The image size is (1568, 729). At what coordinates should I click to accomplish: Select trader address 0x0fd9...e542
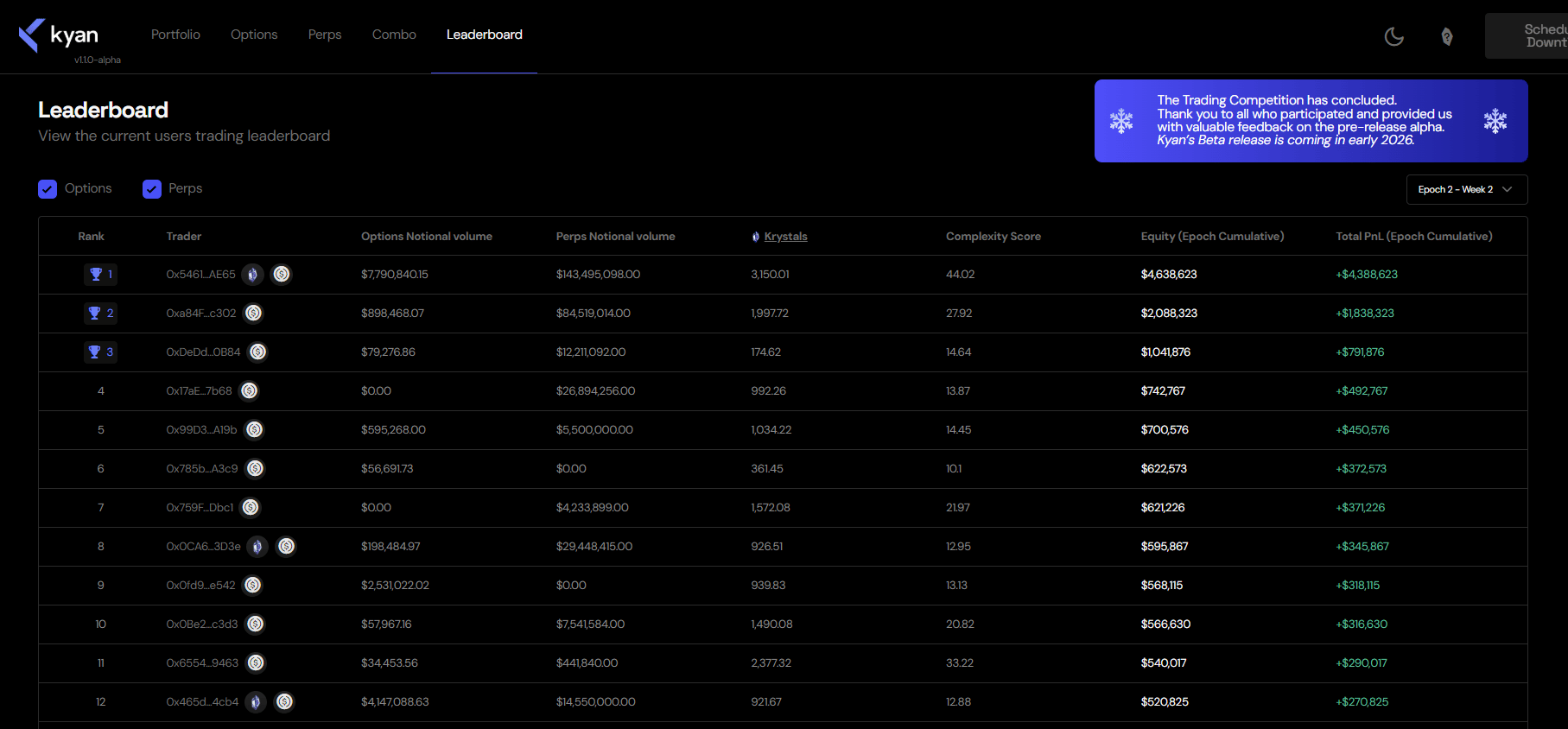[200, 586]
